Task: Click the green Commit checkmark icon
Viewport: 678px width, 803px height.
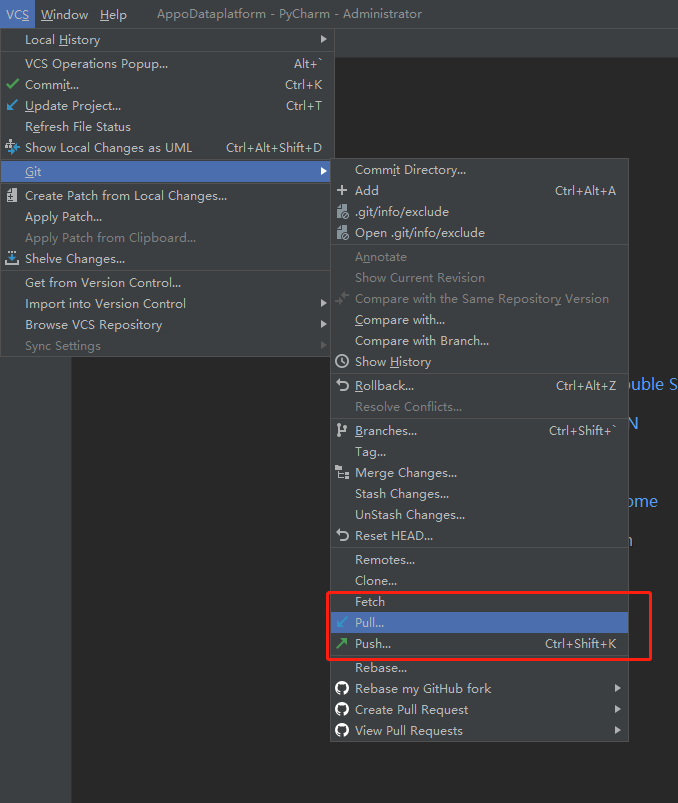Action: (x=13, y=84)
